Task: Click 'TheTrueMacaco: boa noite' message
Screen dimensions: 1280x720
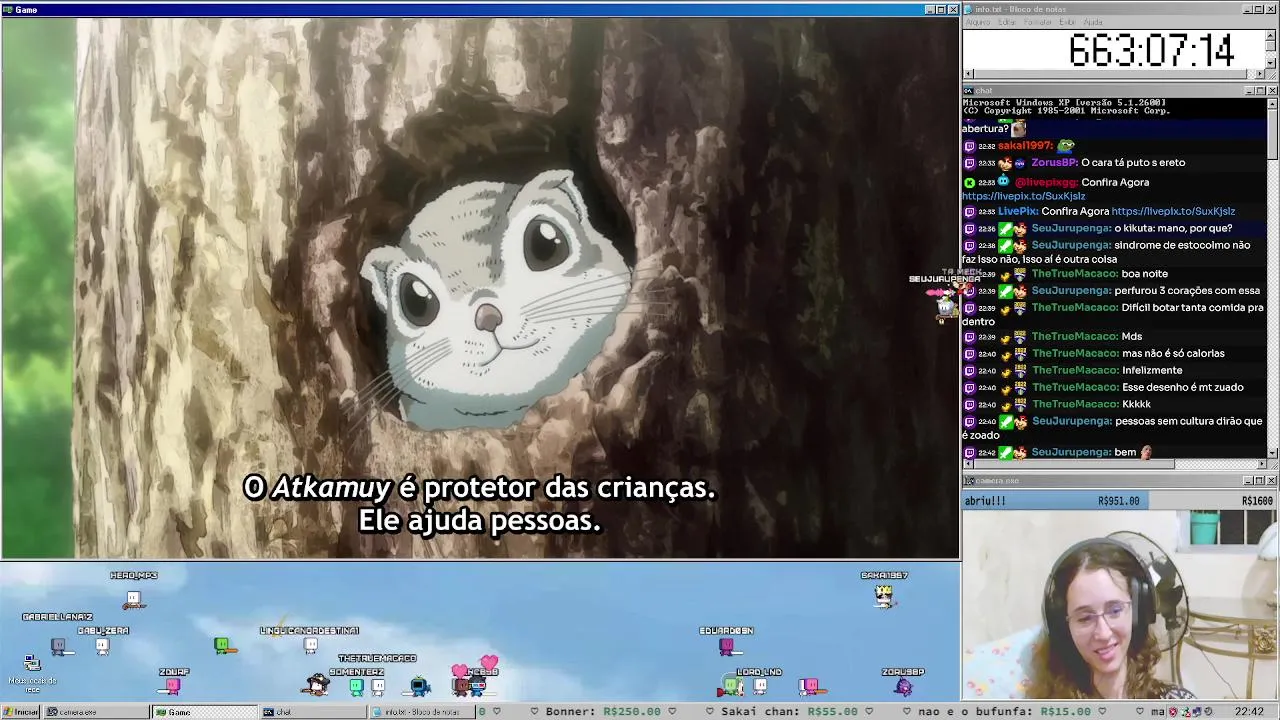Action: click(1099, 274)
